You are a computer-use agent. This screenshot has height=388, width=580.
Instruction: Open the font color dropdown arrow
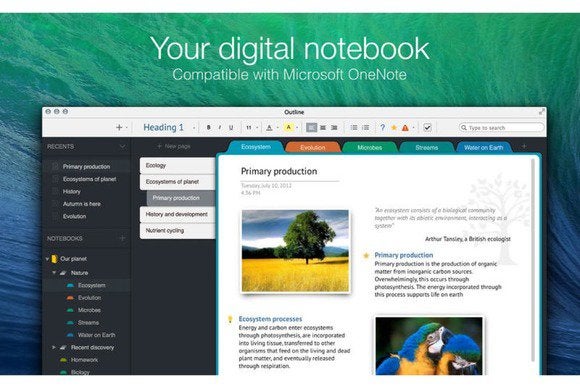pos(278,128)
